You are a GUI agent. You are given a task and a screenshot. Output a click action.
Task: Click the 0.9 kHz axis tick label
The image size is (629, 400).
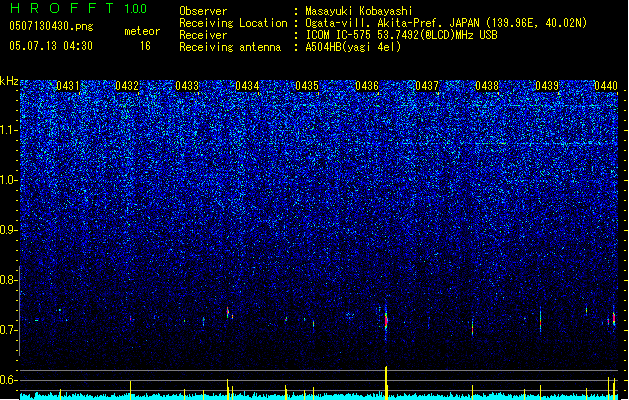pyautogui.click(x=9, y=230)
